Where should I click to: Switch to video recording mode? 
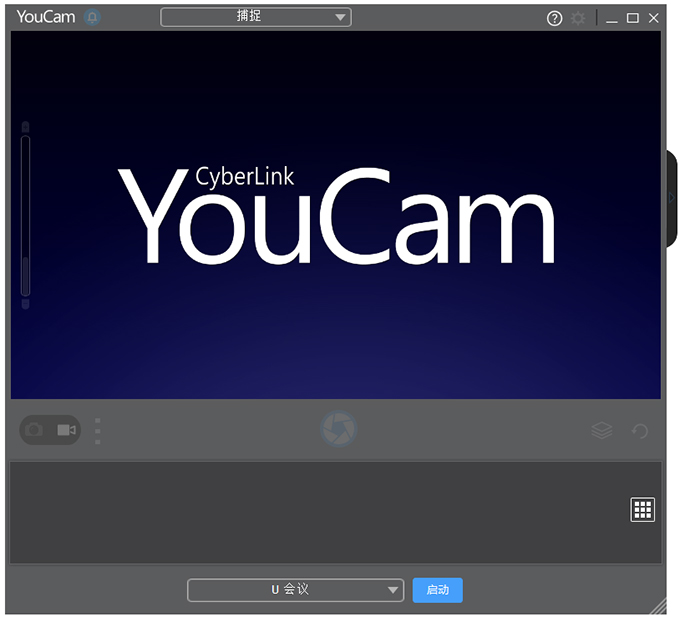point(66,430)
